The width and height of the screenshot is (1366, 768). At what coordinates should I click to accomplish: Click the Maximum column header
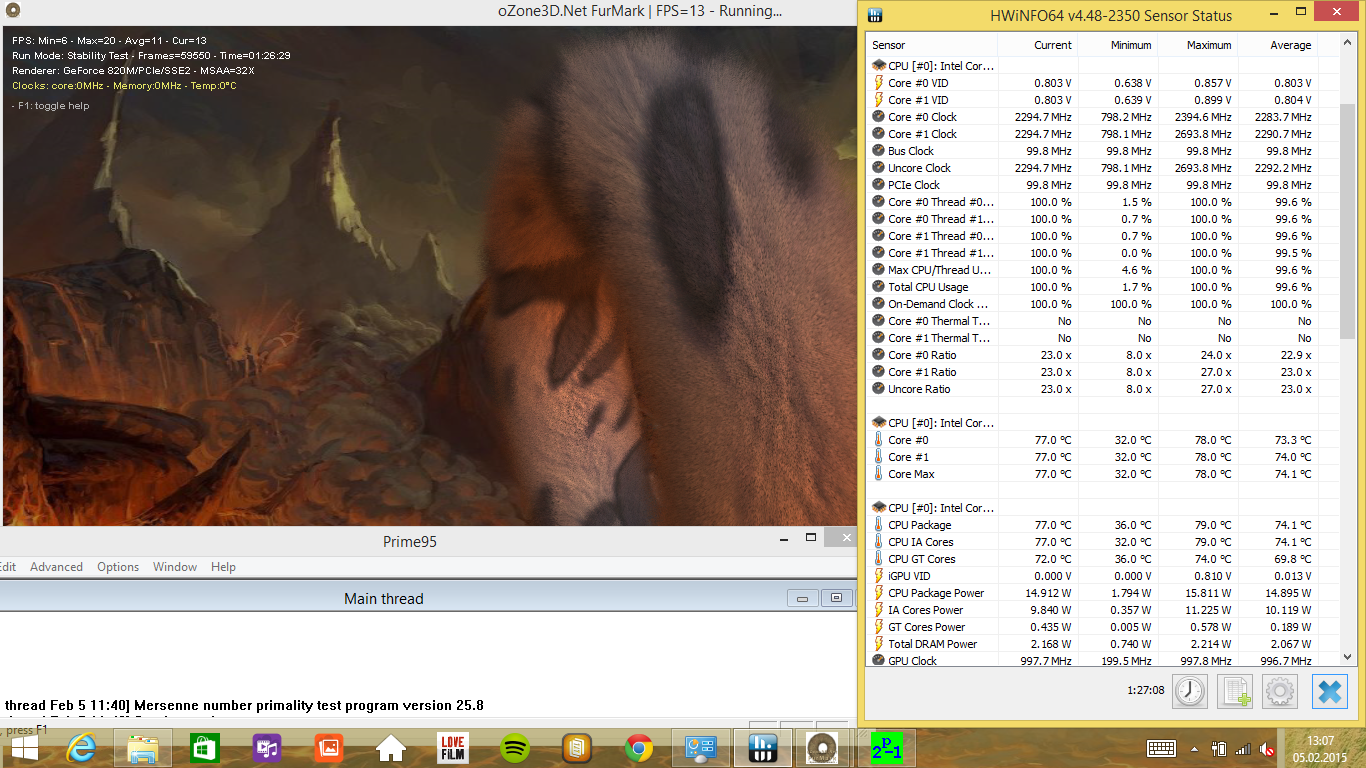tap(1198, 45)
